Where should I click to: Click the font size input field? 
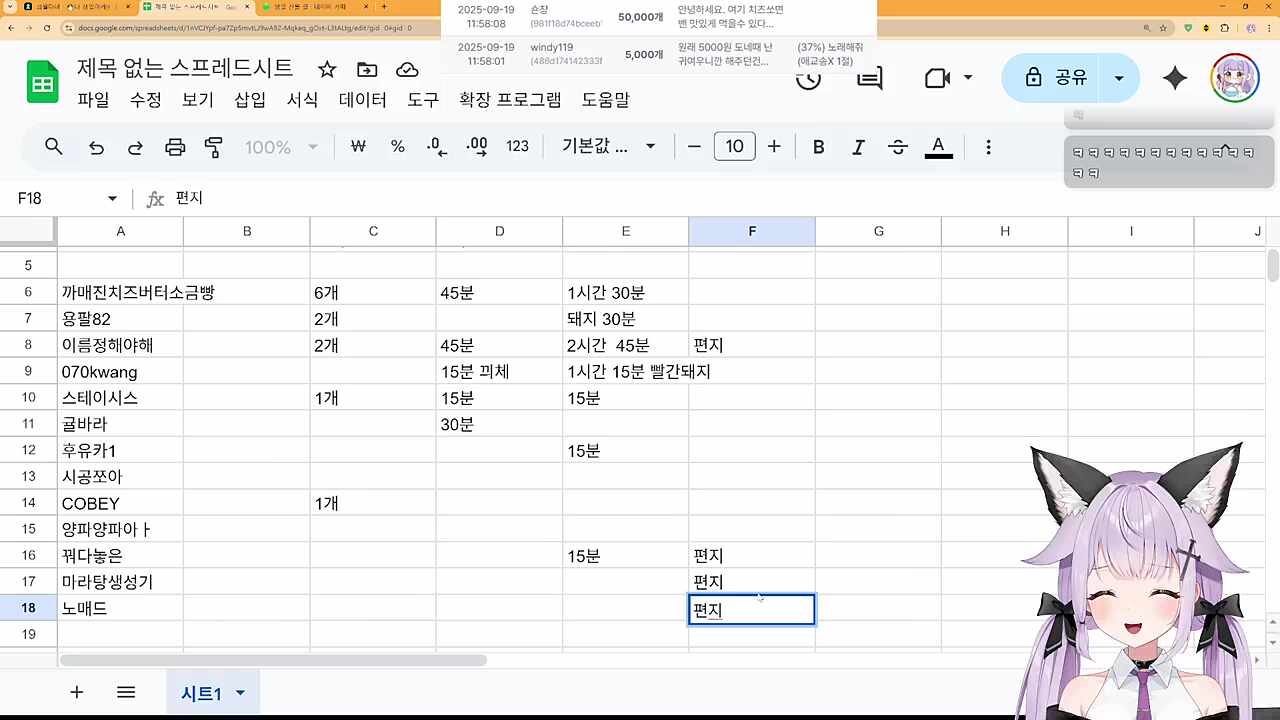pos(734,147)
